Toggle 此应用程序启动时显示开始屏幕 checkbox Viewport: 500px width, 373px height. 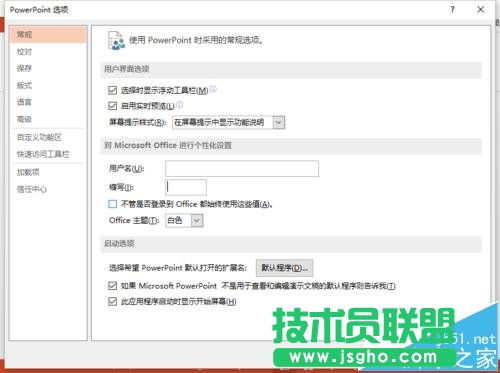[x=113, y=301]
